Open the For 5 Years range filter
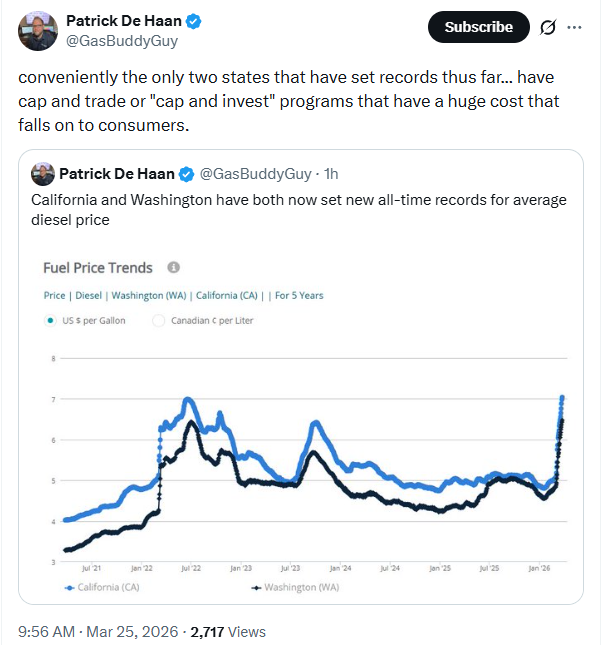Screen dimensions: 602x645 point(299,296)
